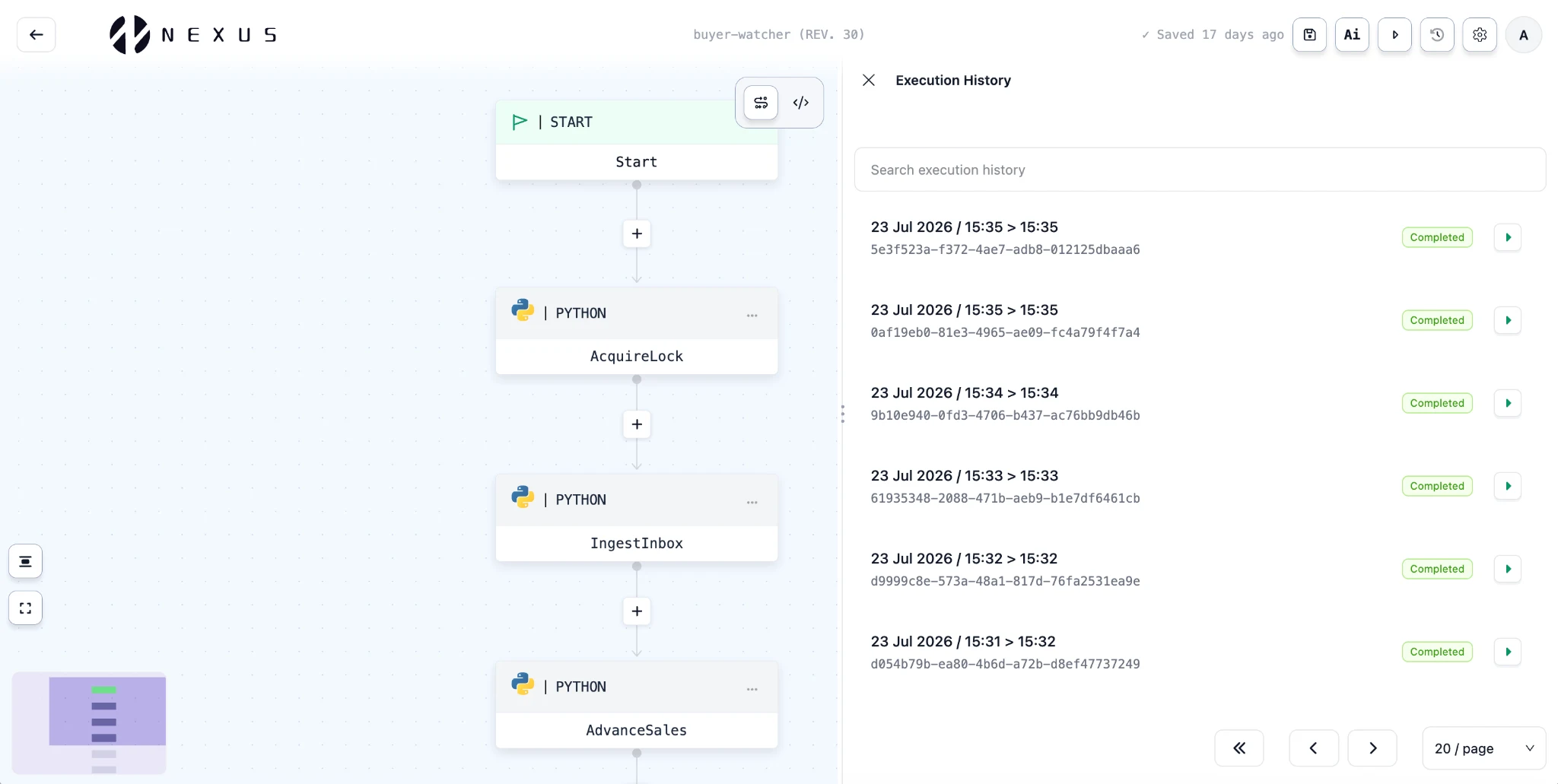
Task: Open AdvanceSales node options menu
Action: [752, 689]
